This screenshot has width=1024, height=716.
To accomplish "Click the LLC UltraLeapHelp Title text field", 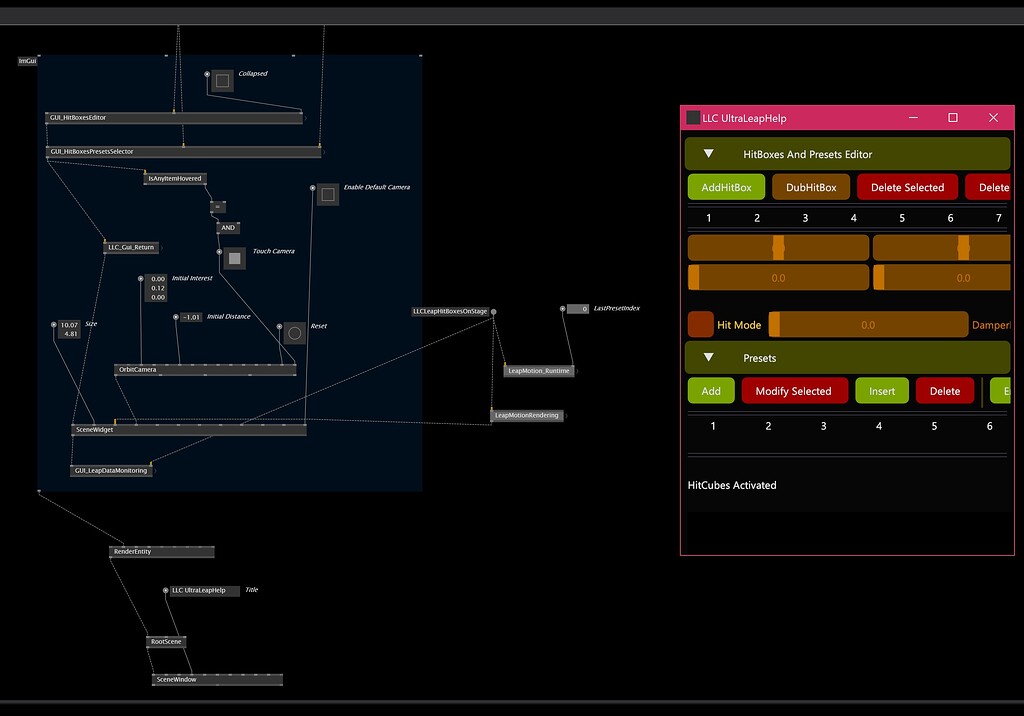I will tap(204, 591).
